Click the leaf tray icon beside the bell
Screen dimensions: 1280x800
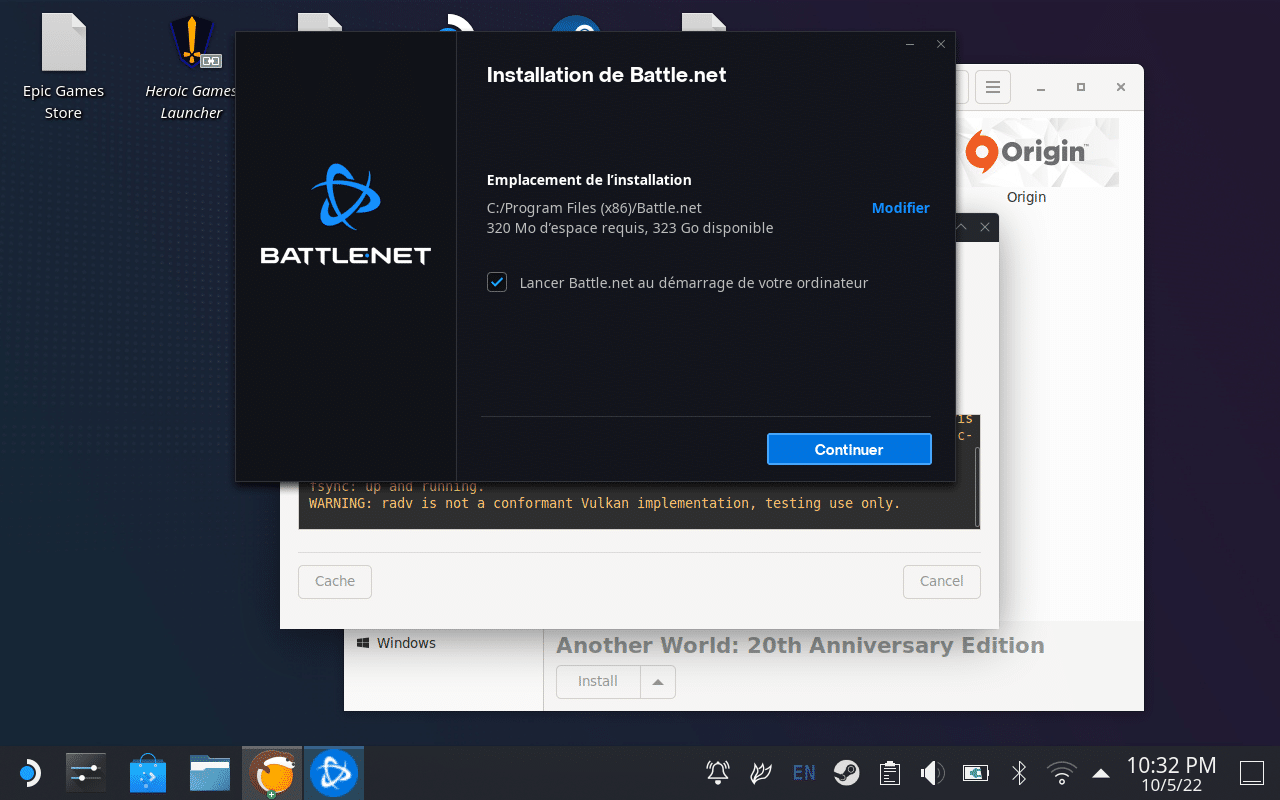[x=761, y=772]
